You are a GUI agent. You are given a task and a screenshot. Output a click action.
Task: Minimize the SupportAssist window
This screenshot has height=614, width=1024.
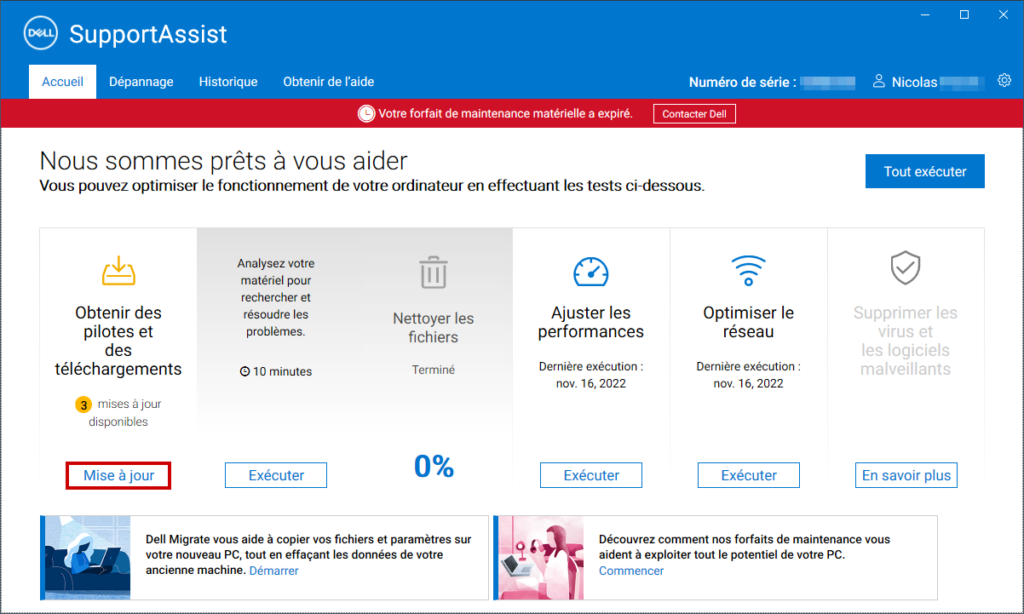tap(925, 14)
